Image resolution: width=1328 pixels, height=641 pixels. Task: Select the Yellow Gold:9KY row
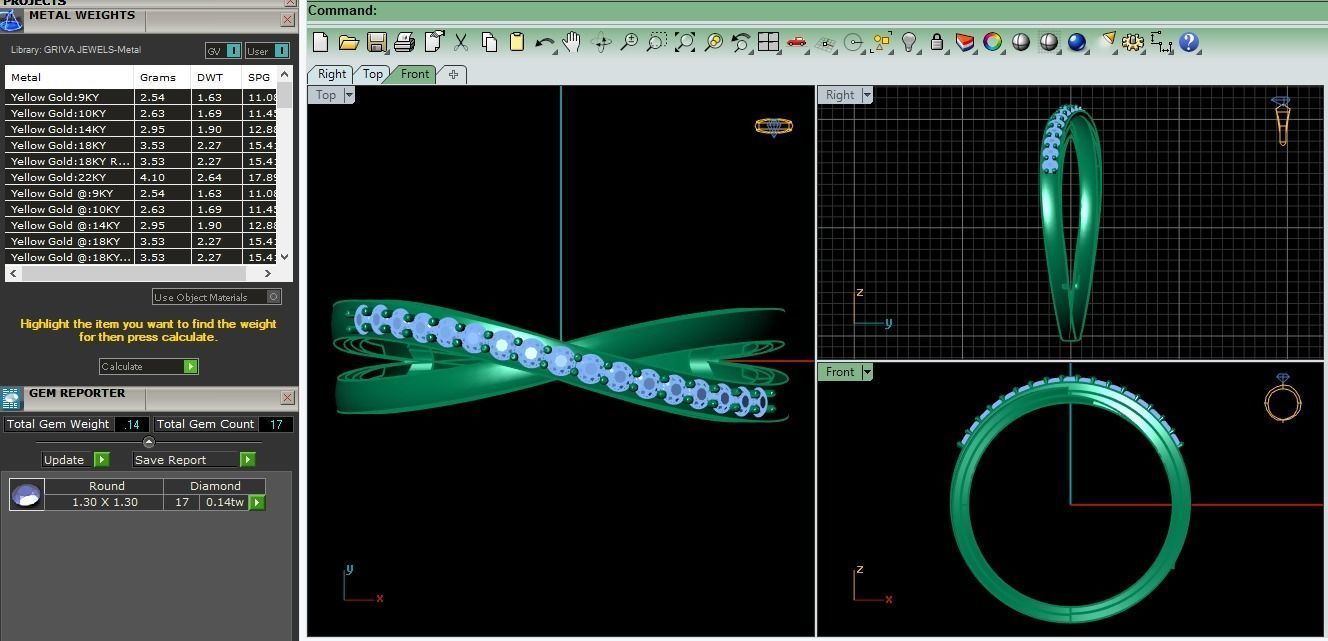pyautogui.click(x=140, y=97)
